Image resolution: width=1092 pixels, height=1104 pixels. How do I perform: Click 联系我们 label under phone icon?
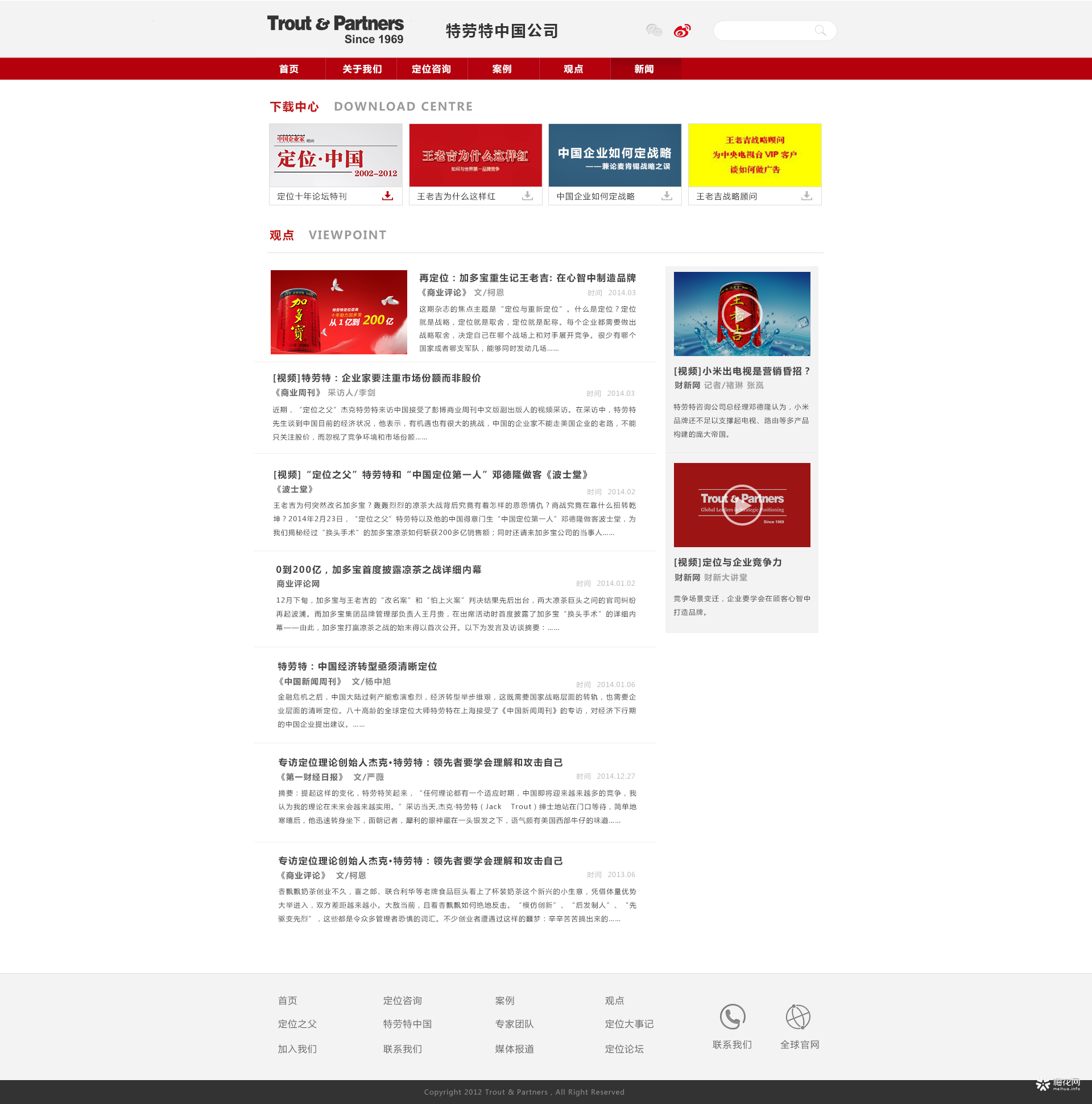(x=732, y=1045)
